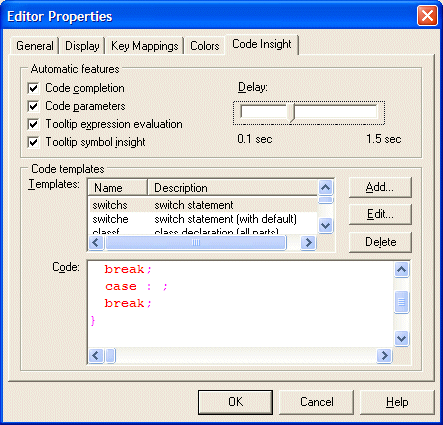Click the Code Insight tab
This screenshot has height=425, width=443.
coord(262,44)
